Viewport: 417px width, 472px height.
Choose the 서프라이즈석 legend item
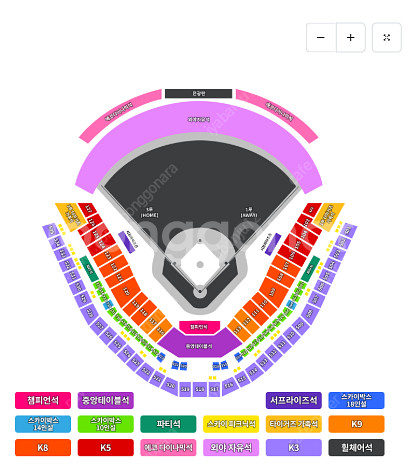click(294, 400)
